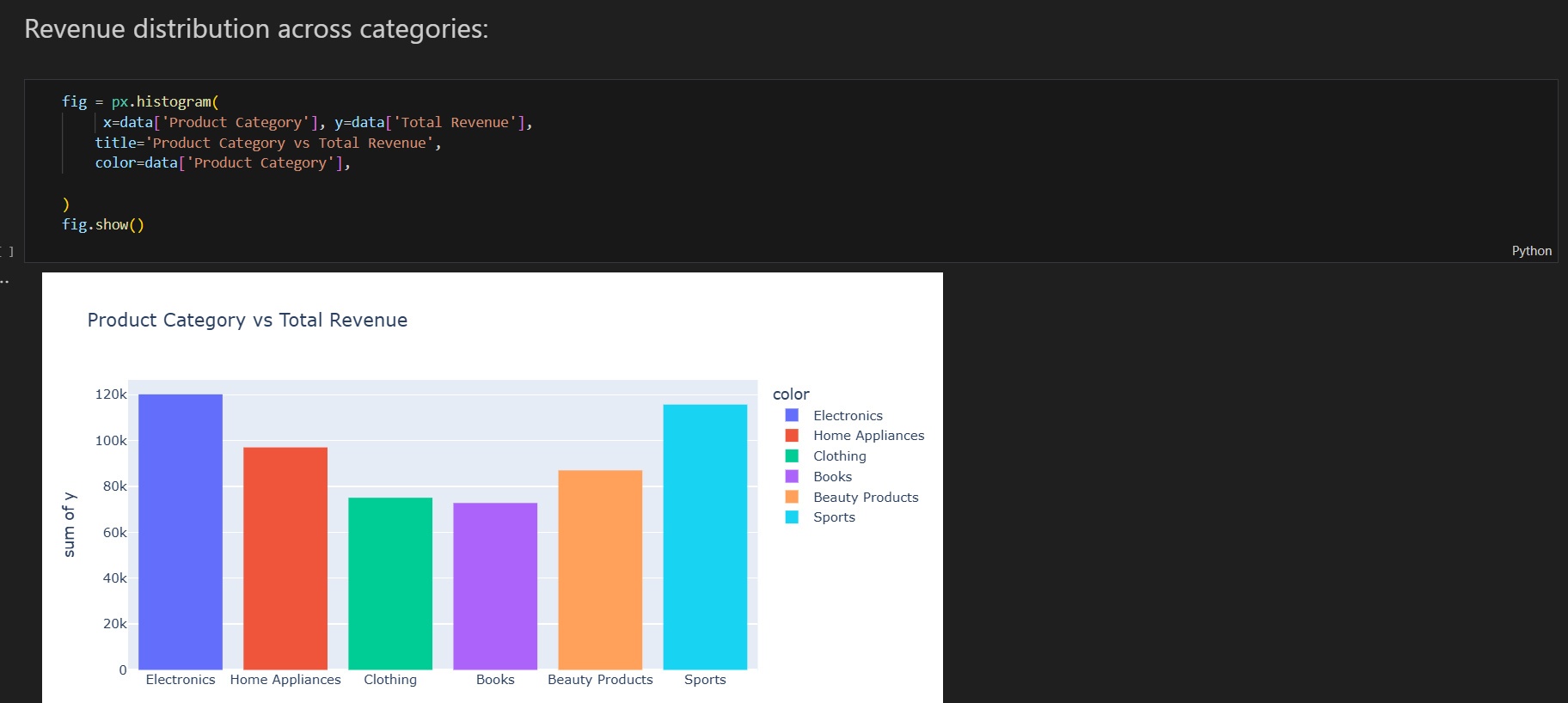Click the 'Clothing' x-axis label
1568x703 pixels.
tap(390, 680)
